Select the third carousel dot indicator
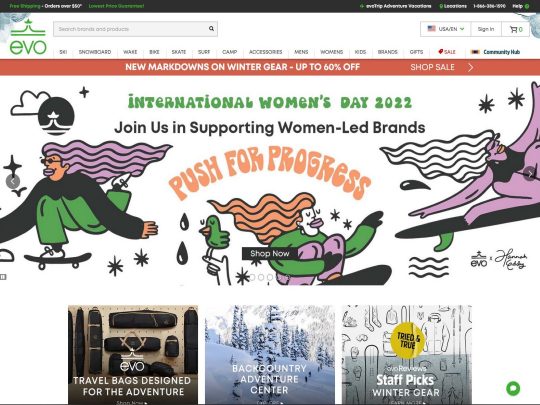Image resolution: width=540 pixels, height=405 pixels. (270, 277)
